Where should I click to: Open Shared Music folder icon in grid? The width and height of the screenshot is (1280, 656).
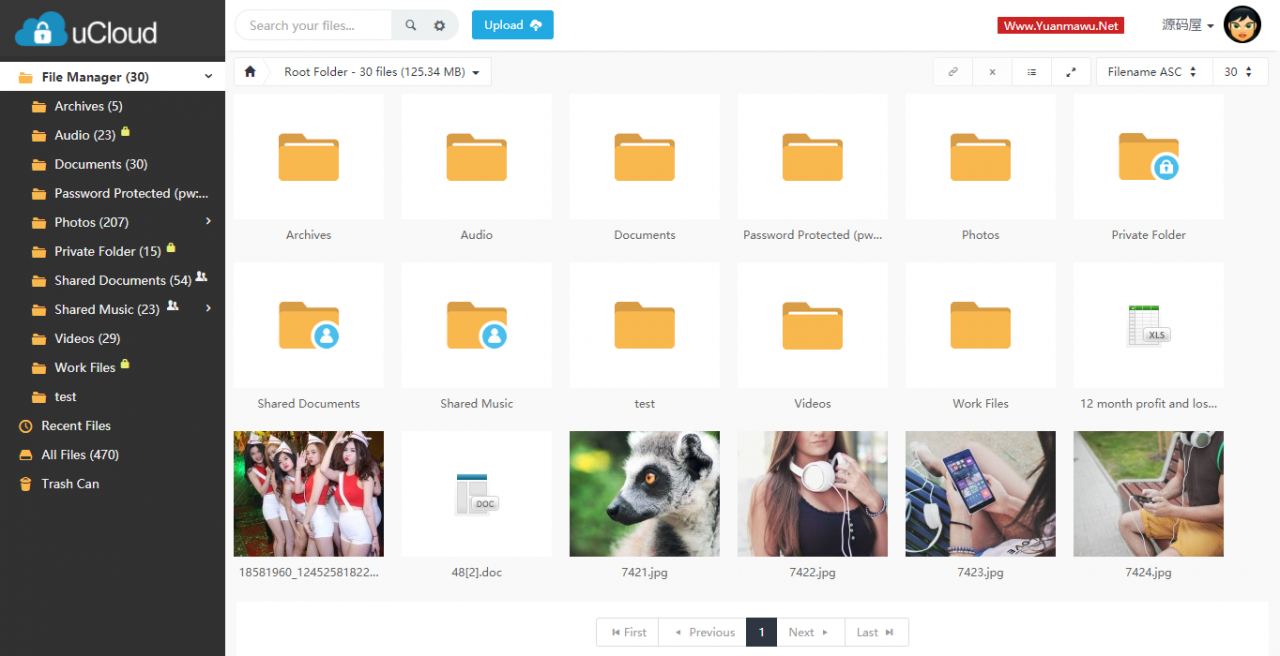(x=476, y=325)
